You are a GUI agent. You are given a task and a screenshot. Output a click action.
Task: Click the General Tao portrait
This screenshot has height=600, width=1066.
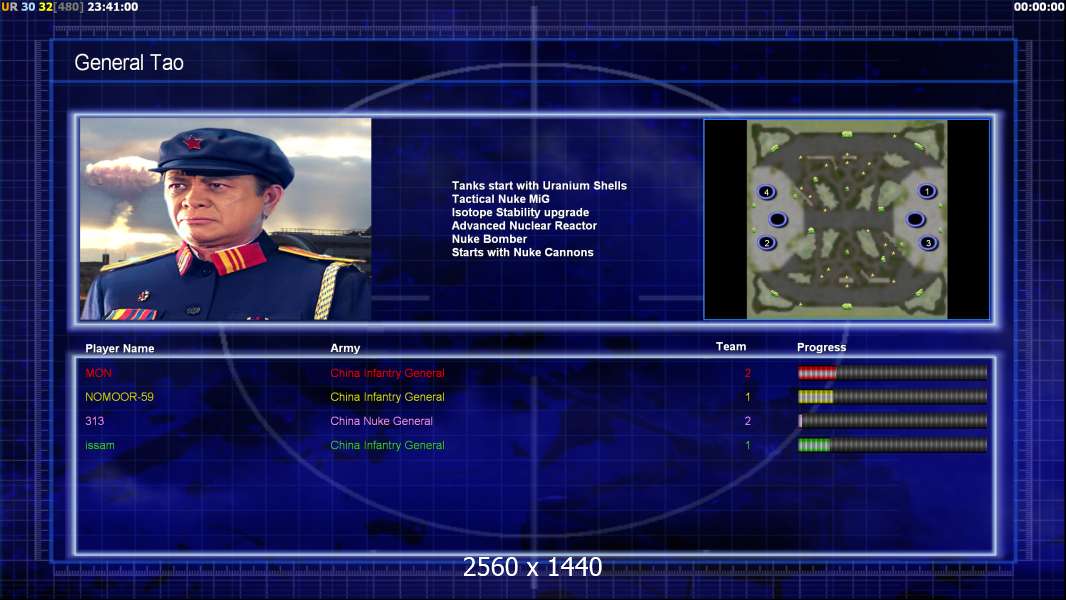[x=226, y=219]
